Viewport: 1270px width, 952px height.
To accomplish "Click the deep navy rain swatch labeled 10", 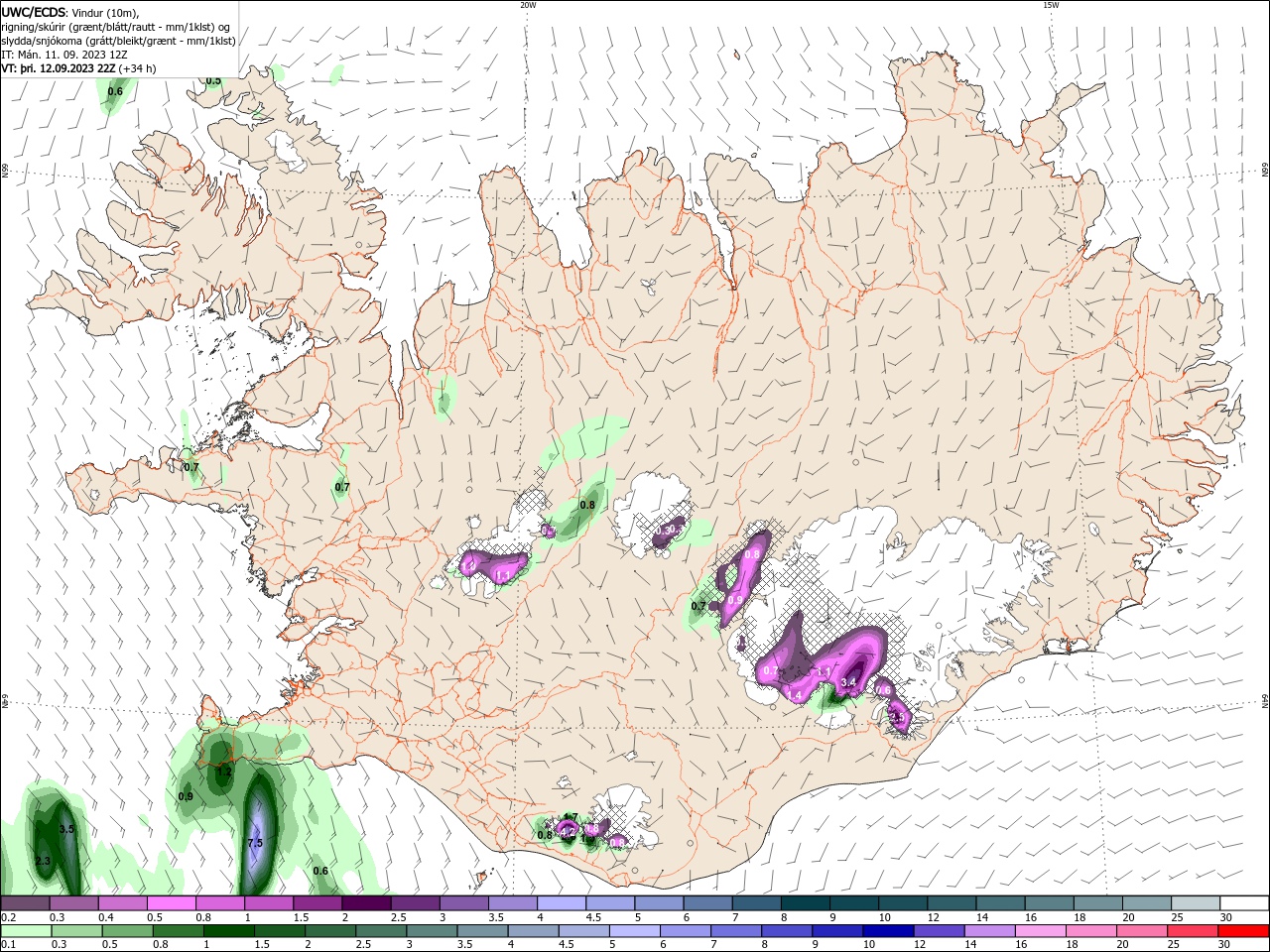I will 888,931.
